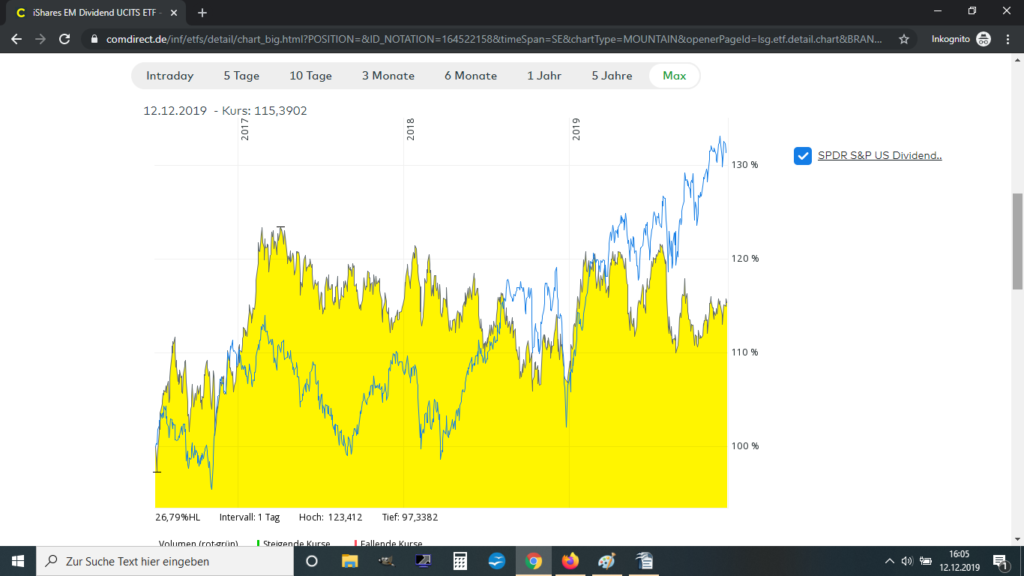Screen dimensions: 1024x576
Task: Select the 1 Jahr time span
Action: pos(544,76)
